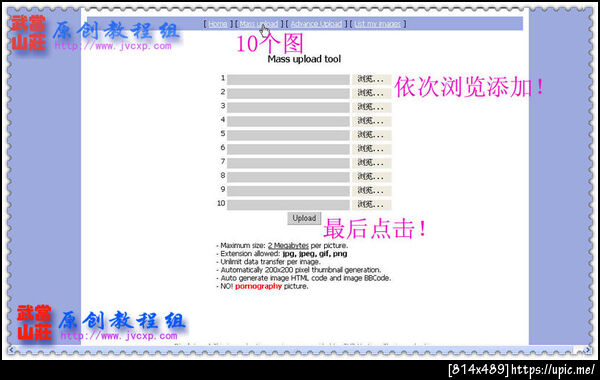This screenshot has width=600, height=380.
Task: Click the file path field for row 4
Action: 288,121
